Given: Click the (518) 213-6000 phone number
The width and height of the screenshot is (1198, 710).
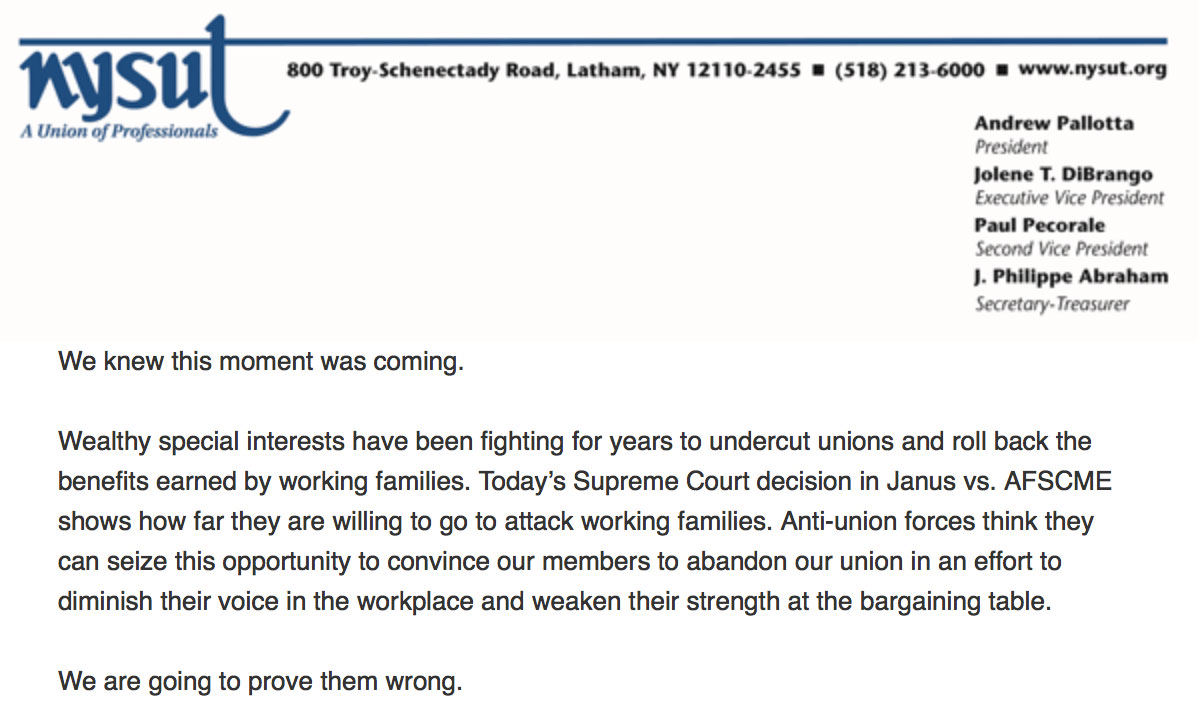Looking at the screenshot, I should 909,70.
